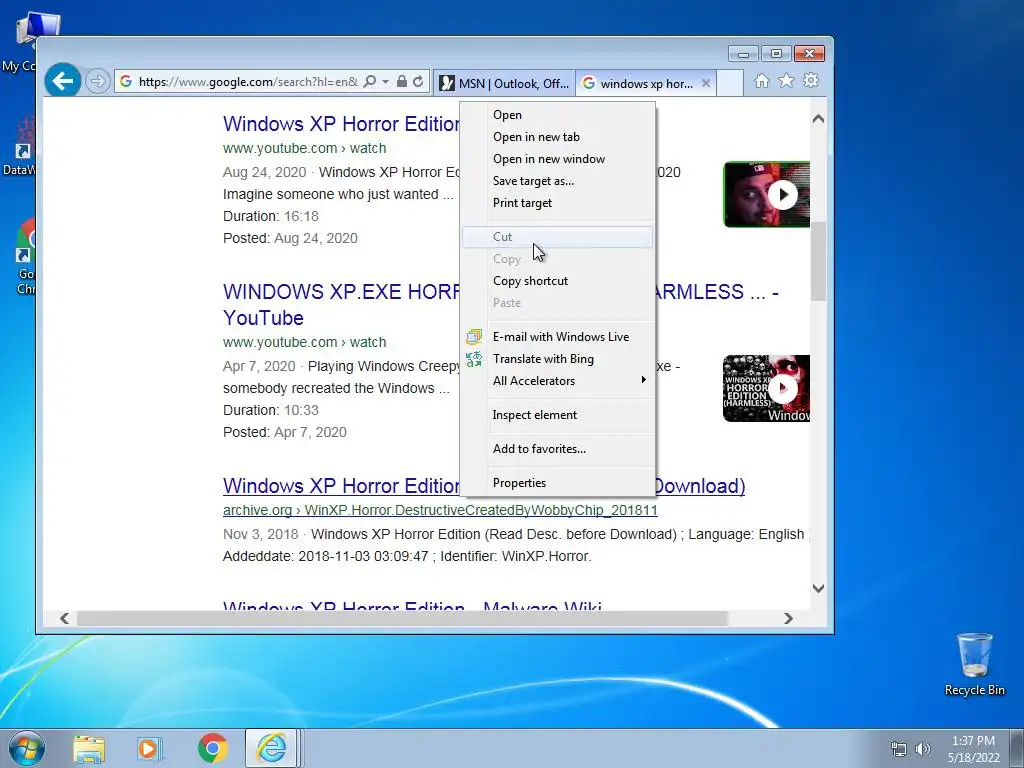Click the search magnifier in address bar

pyautogui.click(x=370, y=82)
